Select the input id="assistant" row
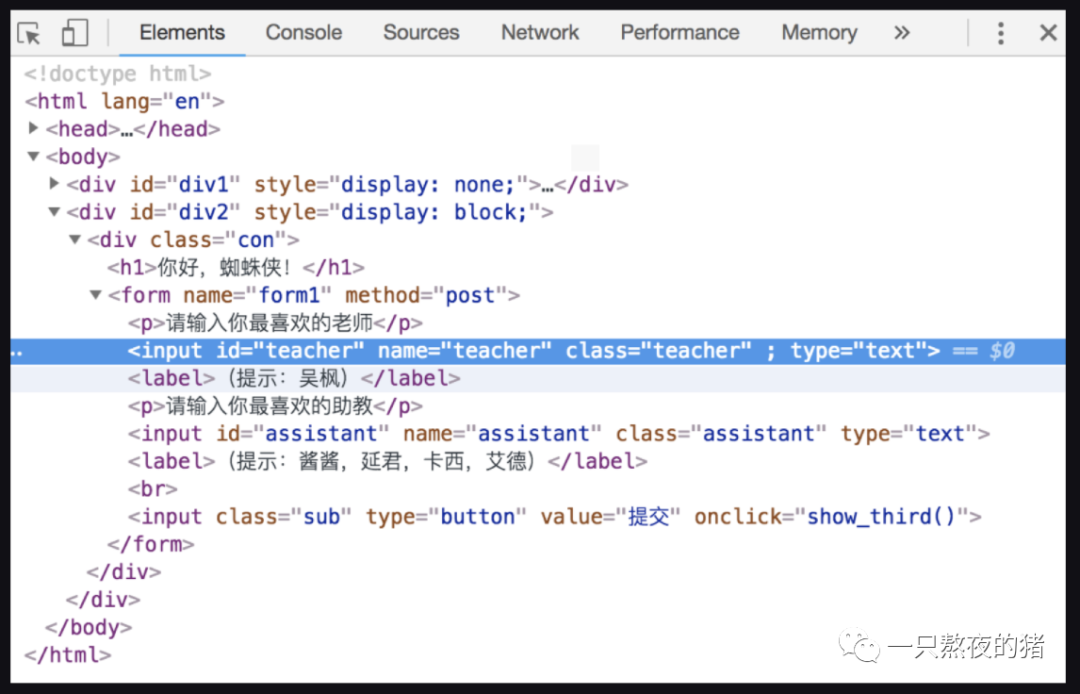The width and height of the screenshot is (1080, 694). (x=559, y=434)
